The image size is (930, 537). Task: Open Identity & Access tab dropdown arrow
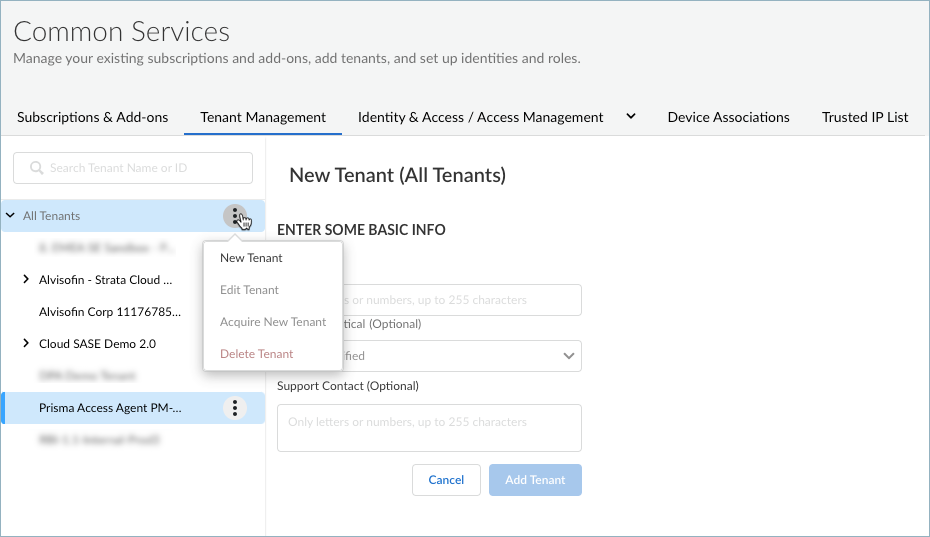tap(631, 117)
